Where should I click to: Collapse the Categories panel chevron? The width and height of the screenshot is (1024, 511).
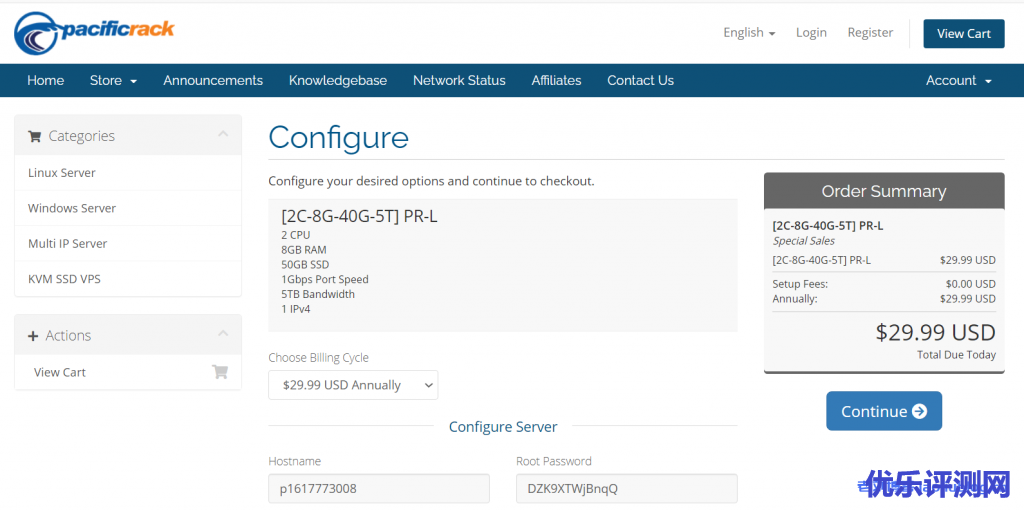click(x=222, y=135)
